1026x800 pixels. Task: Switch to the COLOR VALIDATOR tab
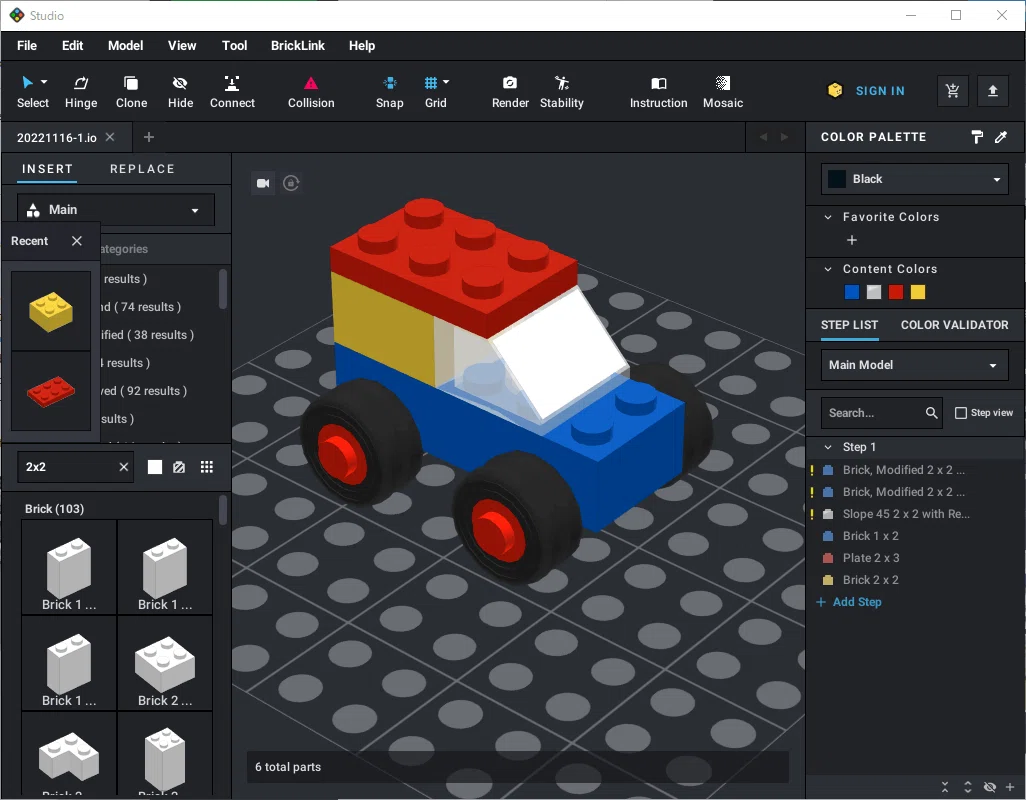tap(954, 325)
